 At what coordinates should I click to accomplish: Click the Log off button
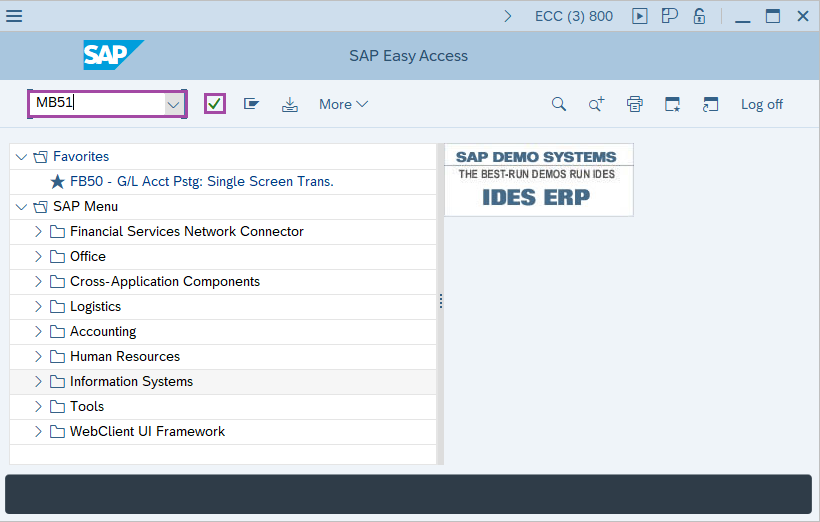pyautogui.click(x=761, y=104)
